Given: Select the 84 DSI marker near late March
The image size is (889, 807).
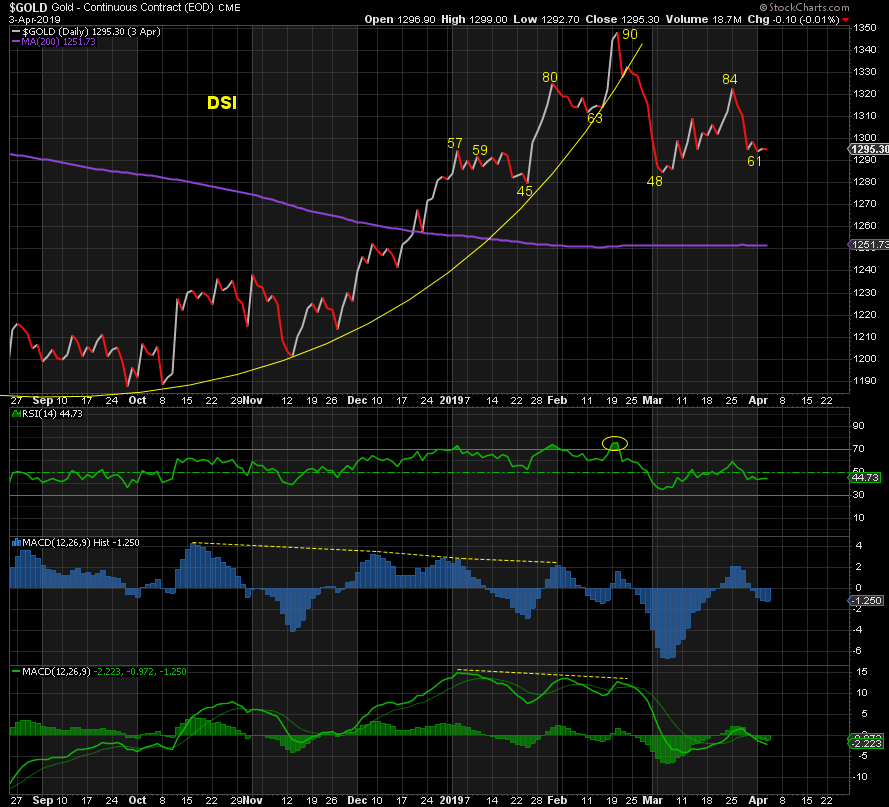Looking at the screenshot, I should (729, 79).
